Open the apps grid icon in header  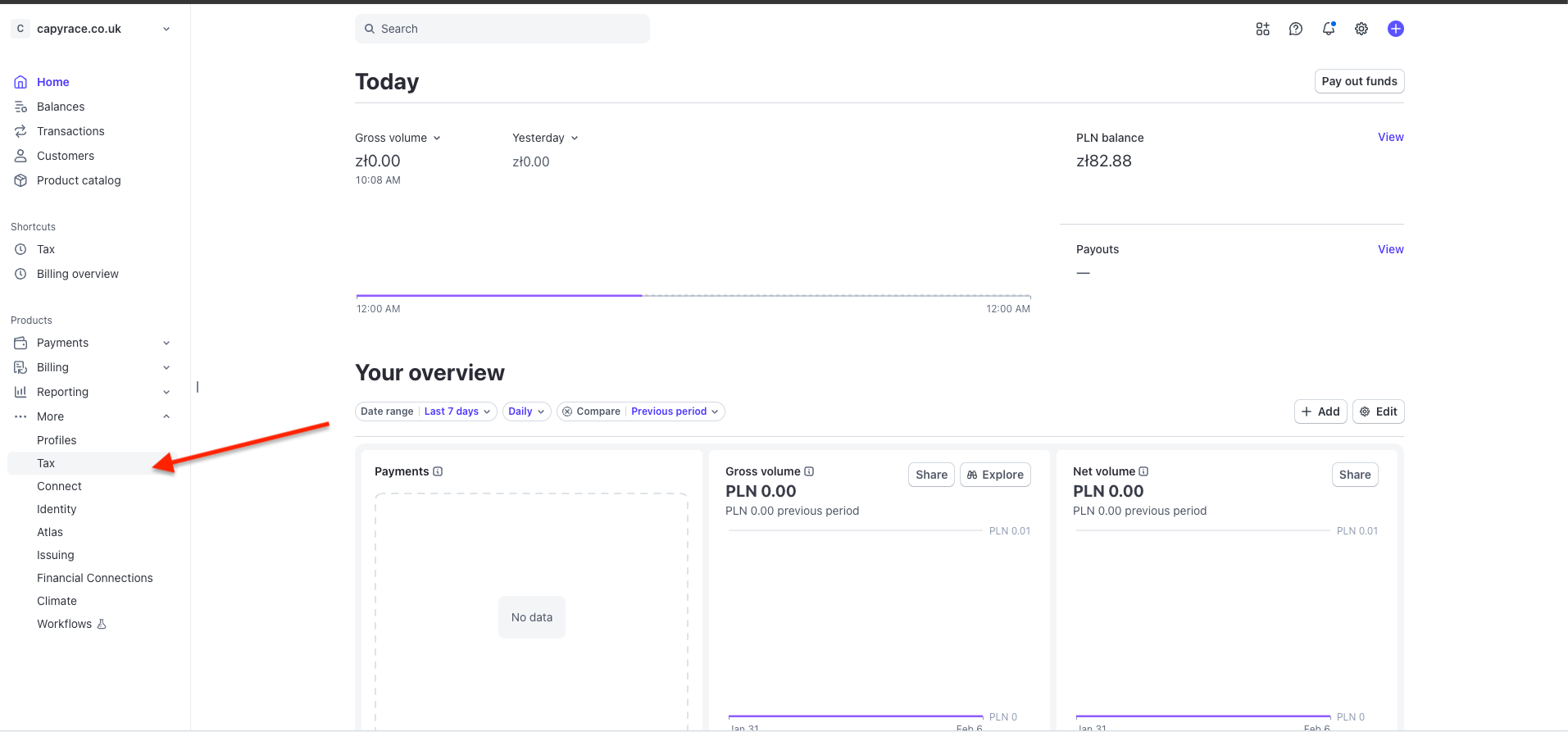(x=1262, y=29)
